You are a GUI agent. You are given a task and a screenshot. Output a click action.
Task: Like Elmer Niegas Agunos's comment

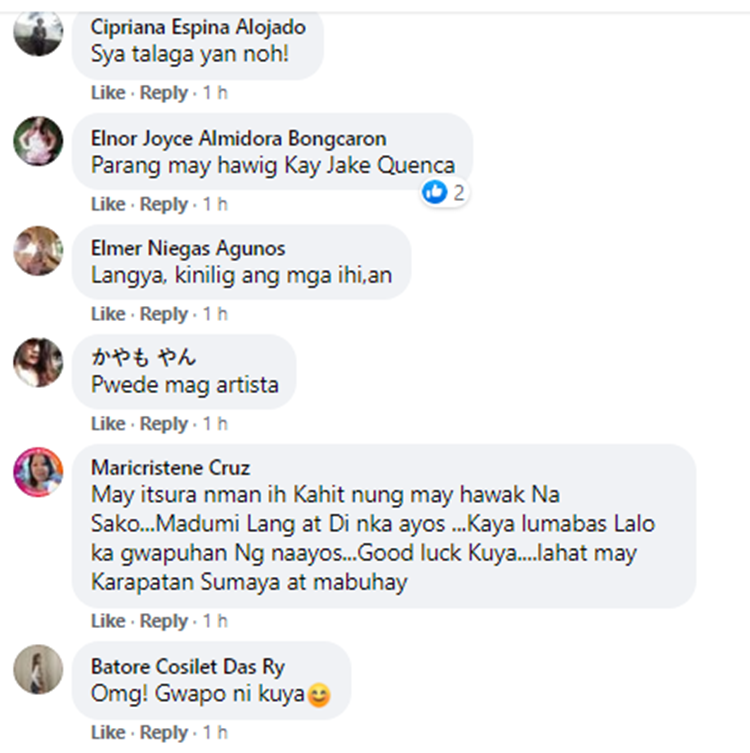[x=108, y=314]
